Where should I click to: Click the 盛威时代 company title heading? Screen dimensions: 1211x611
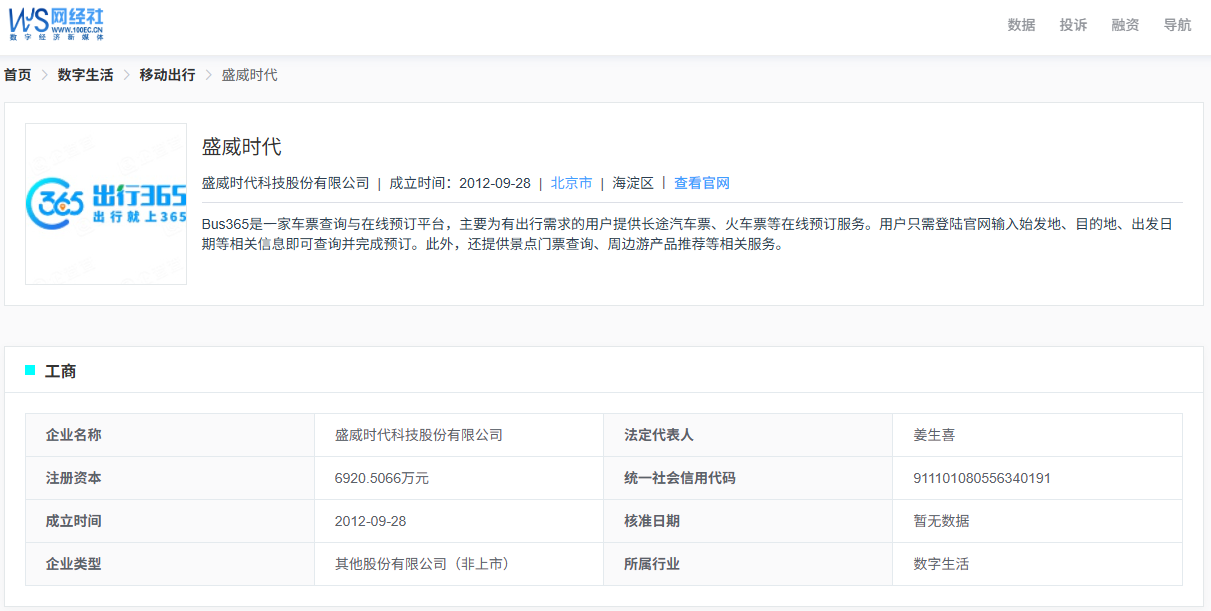242,147
